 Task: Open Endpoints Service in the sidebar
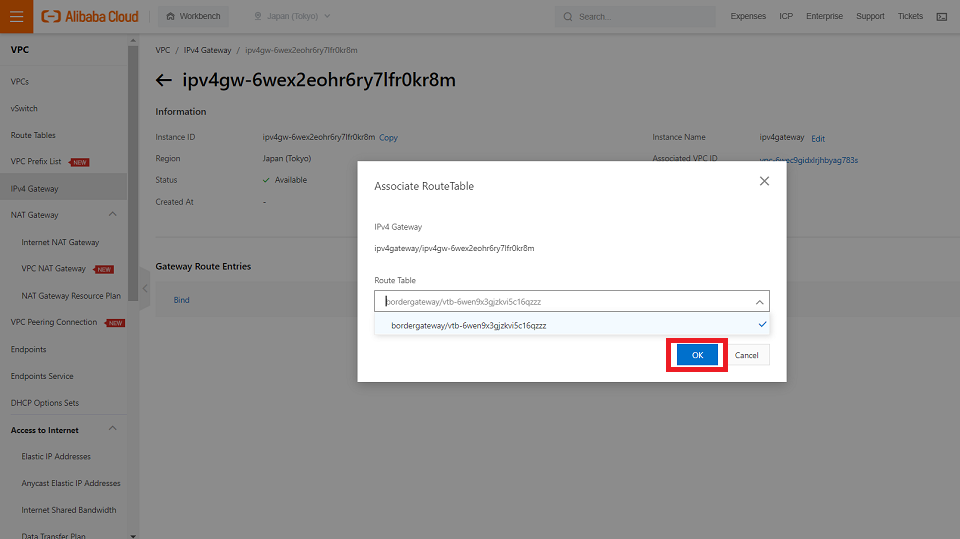click(x=42, y=377)
